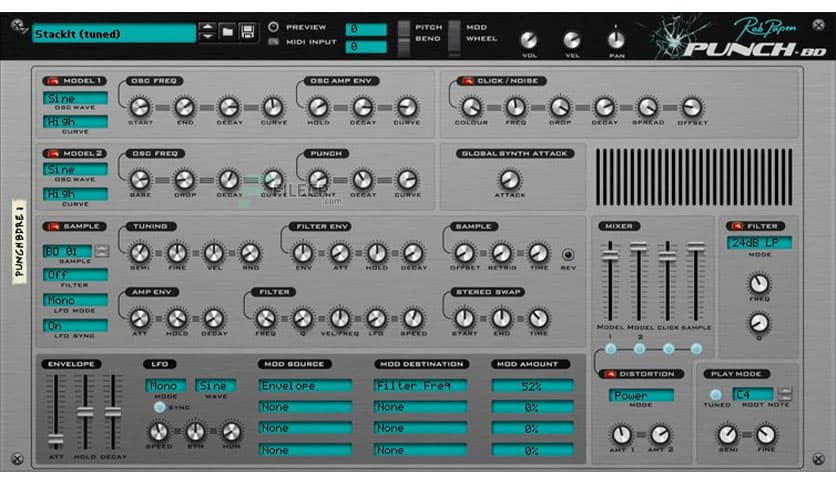Open the BD 01 sample selector
This screenshot has width=836, height=484.
coord(68,251)
